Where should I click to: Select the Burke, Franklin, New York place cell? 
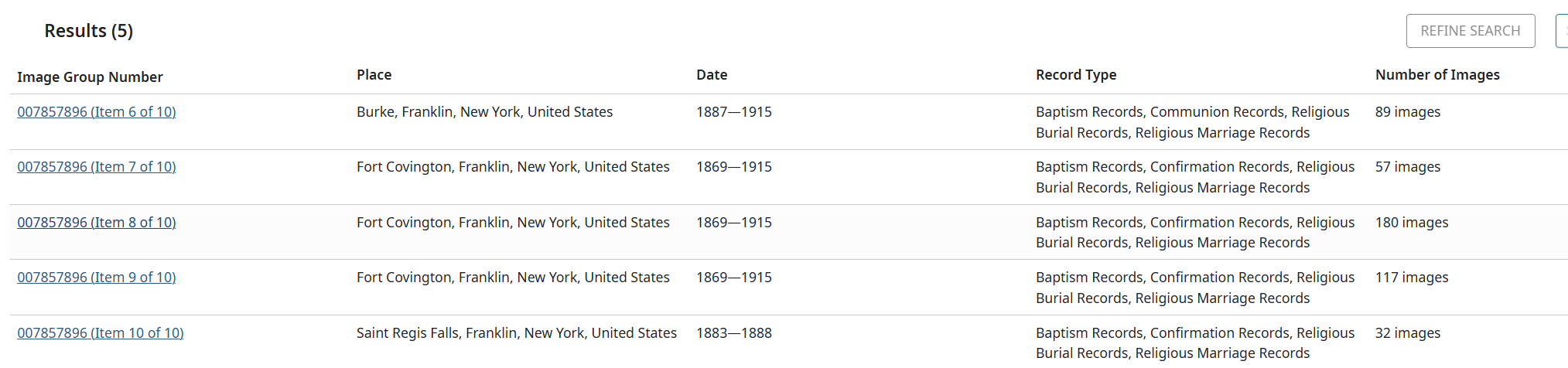click(x=484, y=112)
